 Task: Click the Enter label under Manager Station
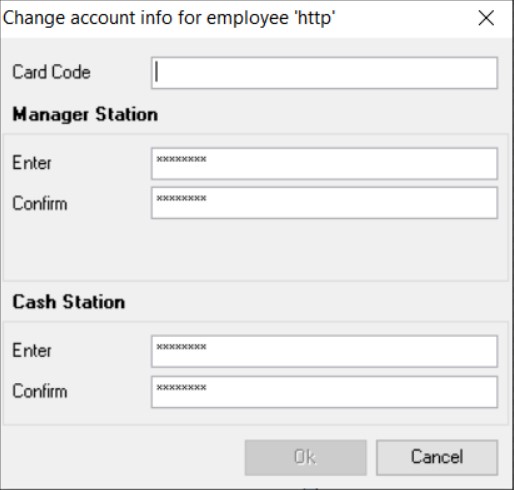pos(32,163)
